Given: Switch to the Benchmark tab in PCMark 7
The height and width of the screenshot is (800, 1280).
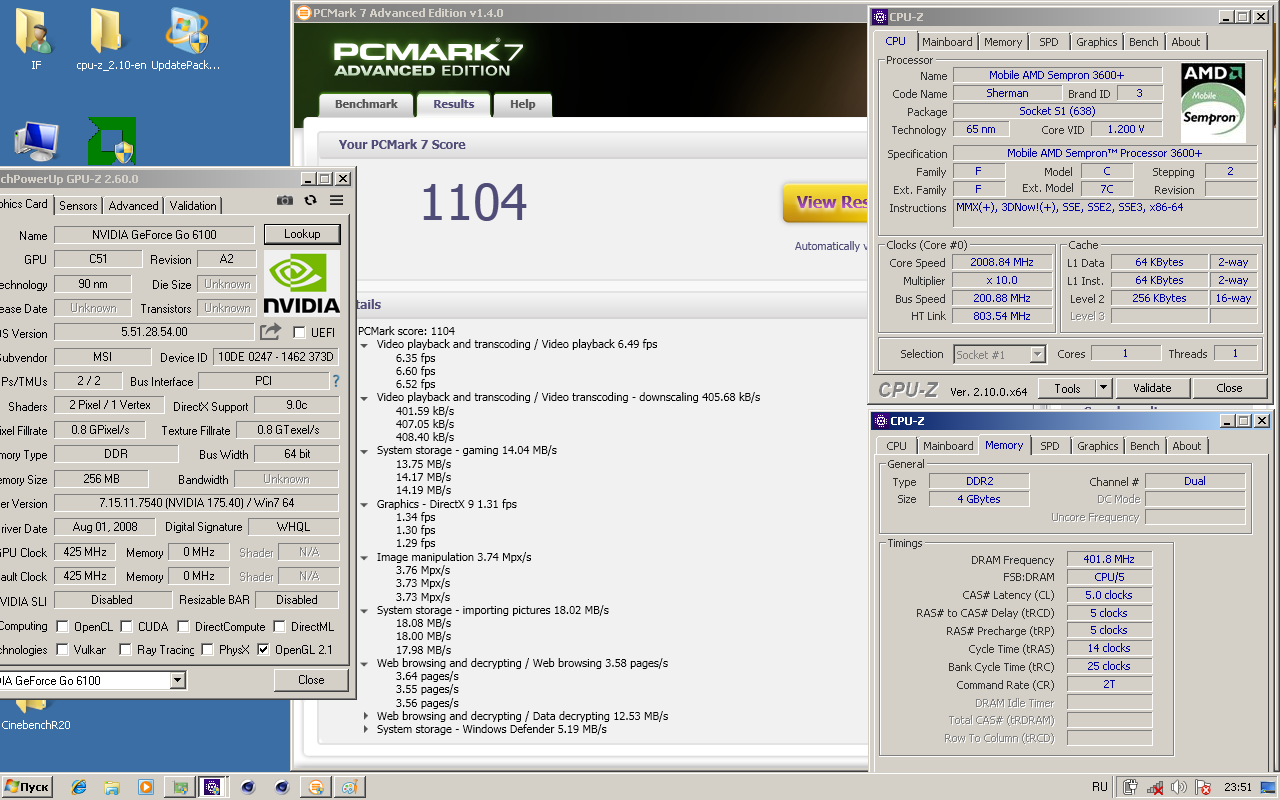Looking at the screenshot, I should pos(366,104).
